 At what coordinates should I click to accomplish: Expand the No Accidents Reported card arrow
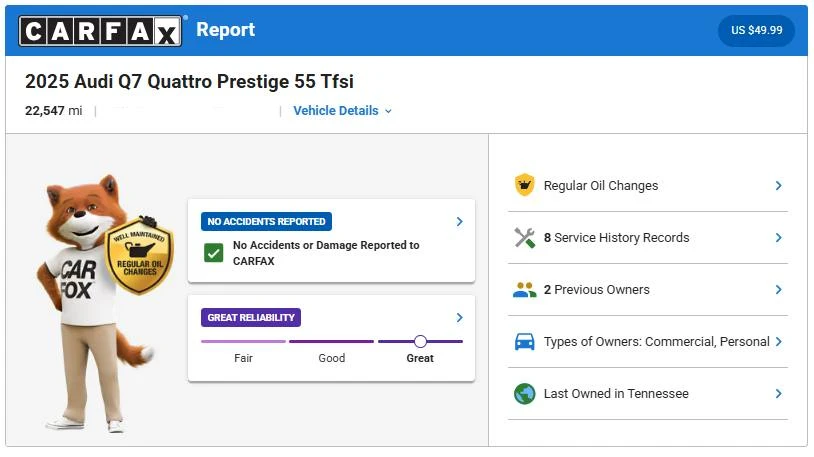click(x=459, y=222)
